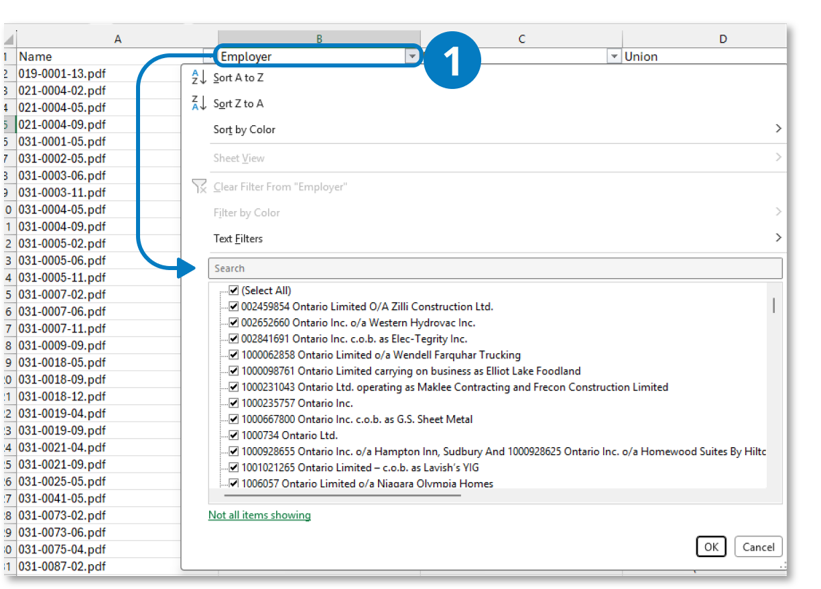Click the horizontal scrollbar of the filter list
The image size is (821, 589).
pos(343,495)
